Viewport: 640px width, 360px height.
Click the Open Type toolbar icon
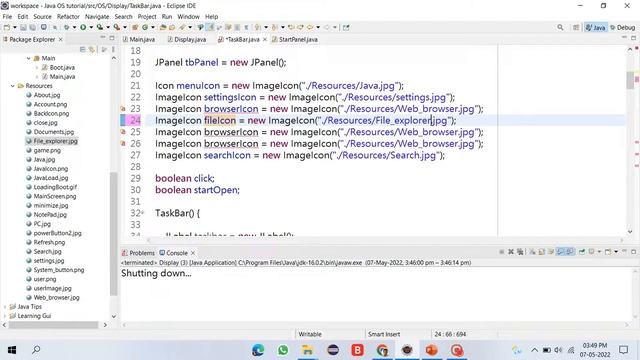[x=163, y=27]
